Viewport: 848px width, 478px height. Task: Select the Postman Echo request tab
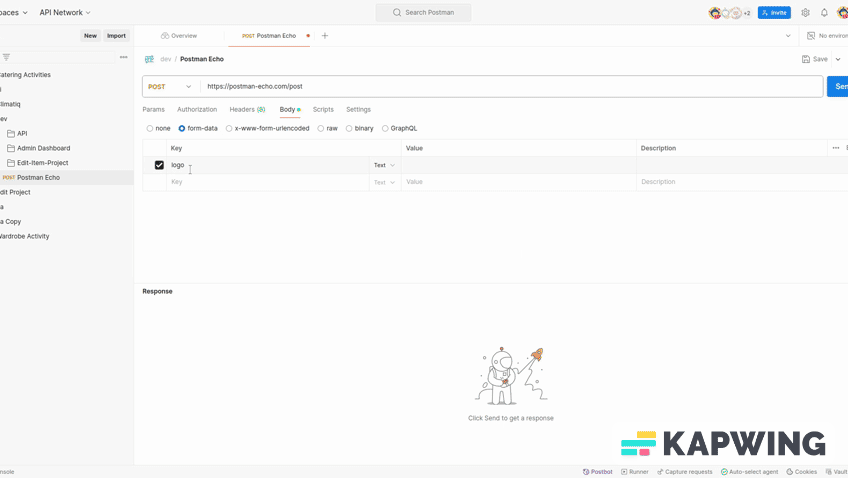(x=269, y=36)
